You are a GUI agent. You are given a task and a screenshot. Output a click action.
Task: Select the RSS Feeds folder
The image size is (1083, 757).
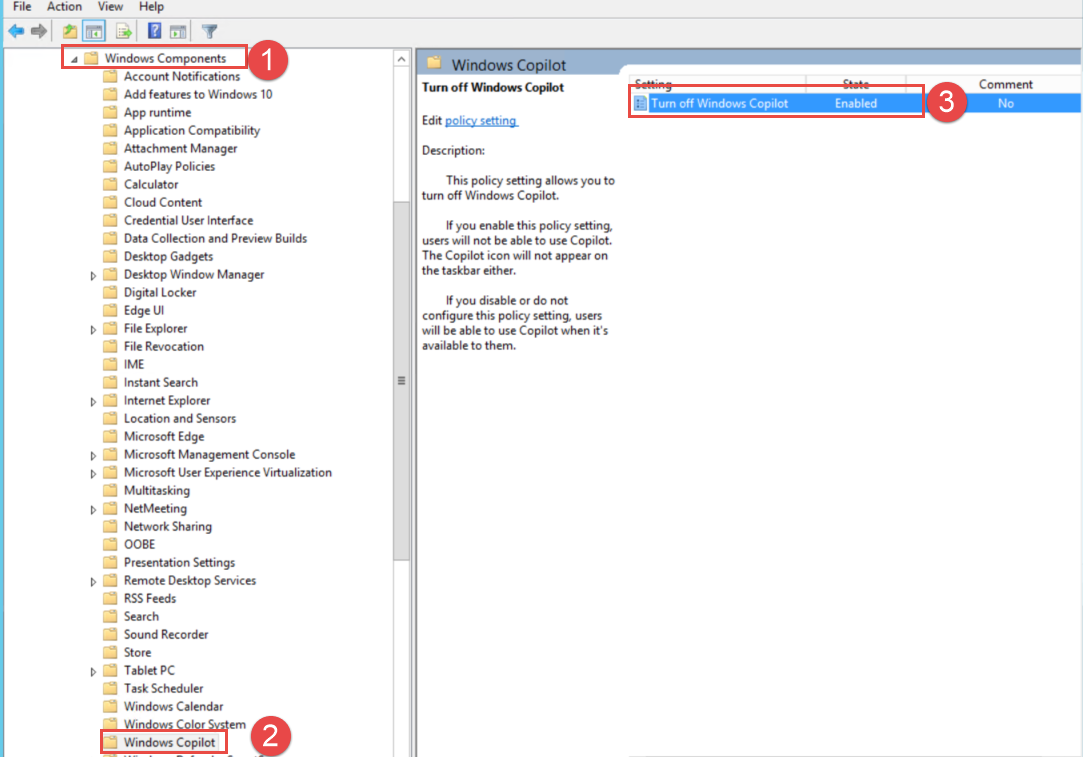pos(150,598)
